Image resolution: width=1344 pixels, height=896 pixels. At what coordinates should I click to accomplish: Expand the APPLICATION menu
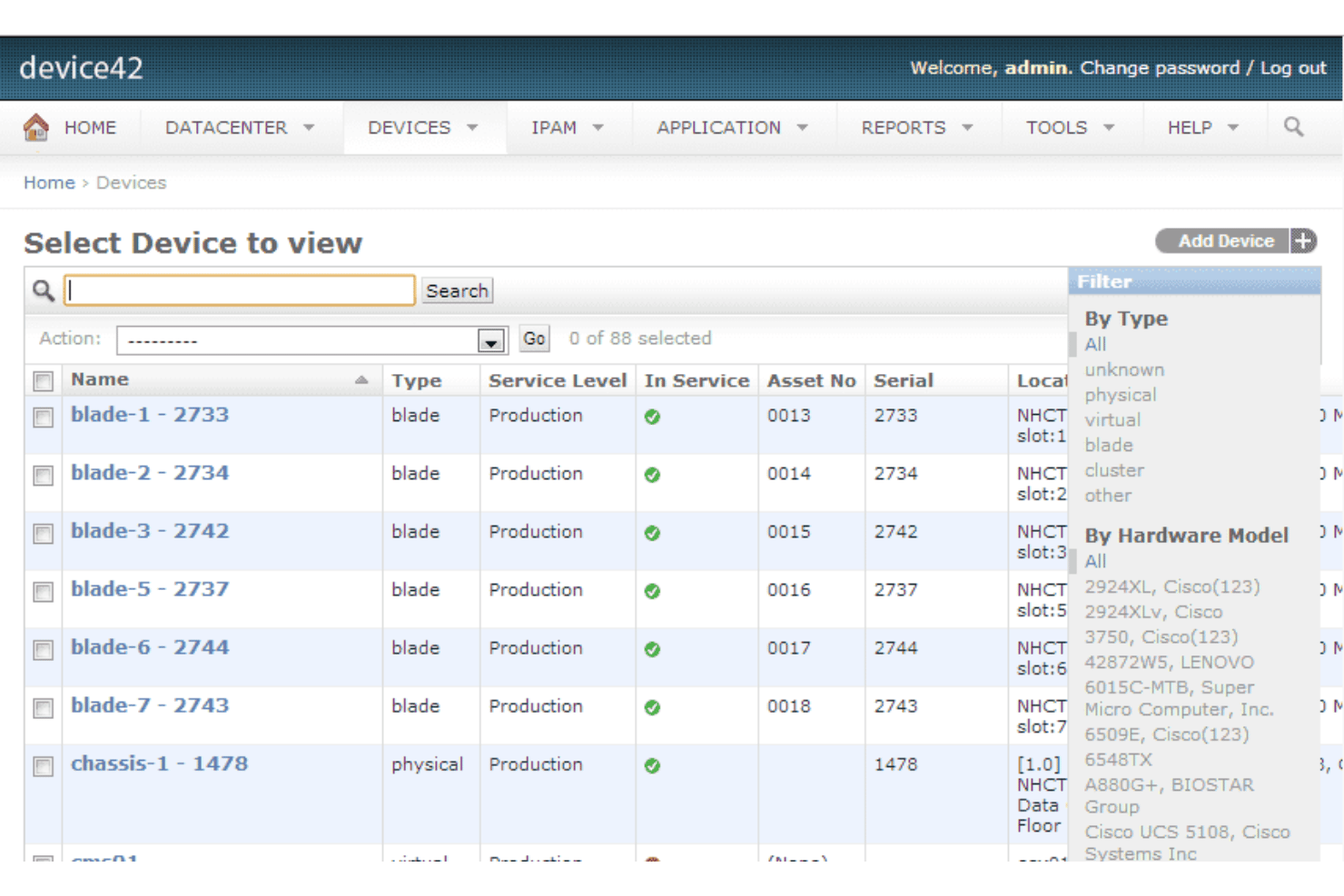(732, 127)
